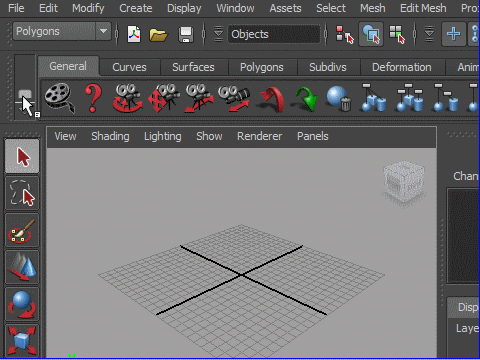The height and width of the screenshot is (360, 480).
Task: Click the ViewCube in the viewport
Action: click(x=404, y=182)
